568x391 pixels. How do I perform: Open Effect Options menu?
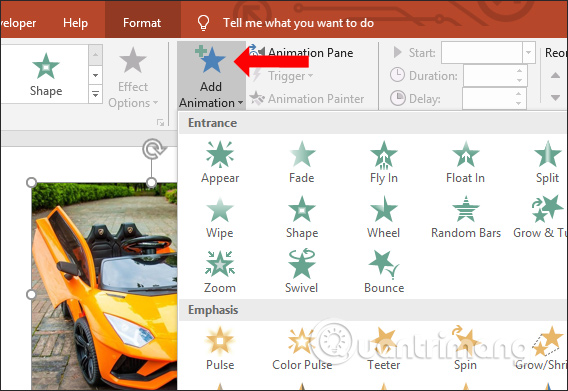click(x=133, y=78)
